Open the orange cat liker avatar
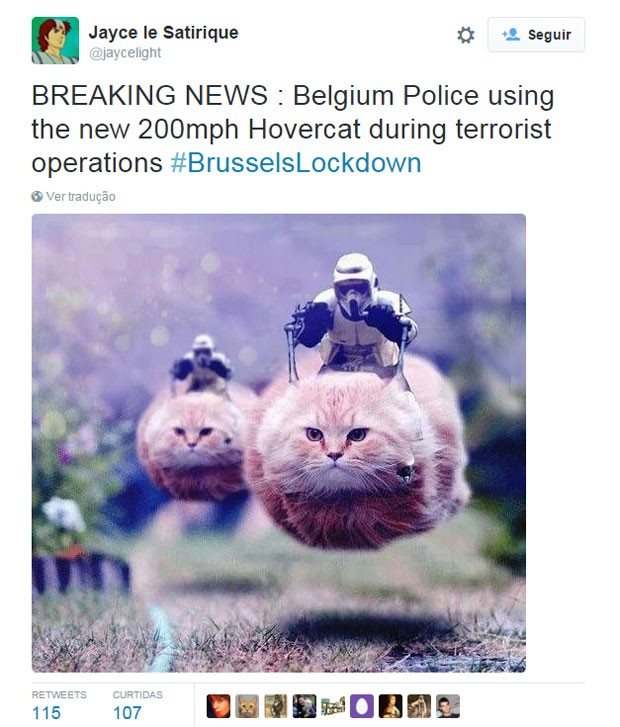620x727 pixels. (247, 706)
